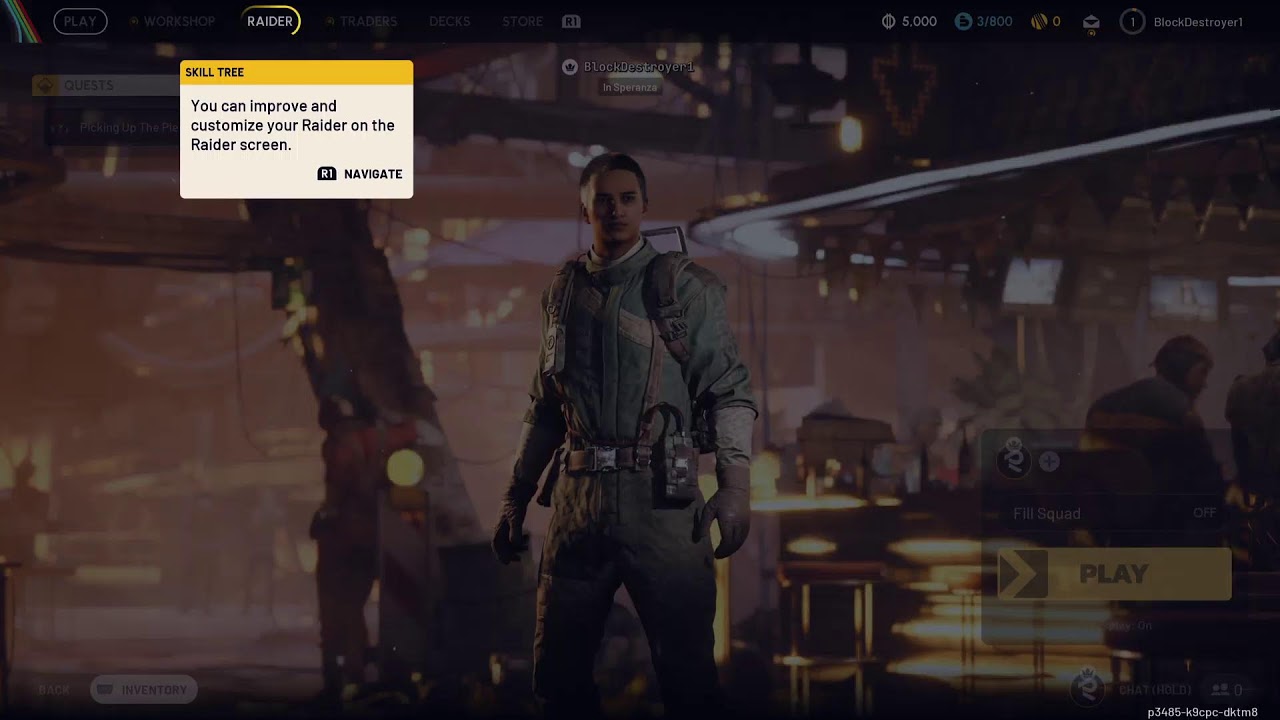1280x720 pixels.
Task: Toggle the Fill Squad setting
Action: 1114,513
